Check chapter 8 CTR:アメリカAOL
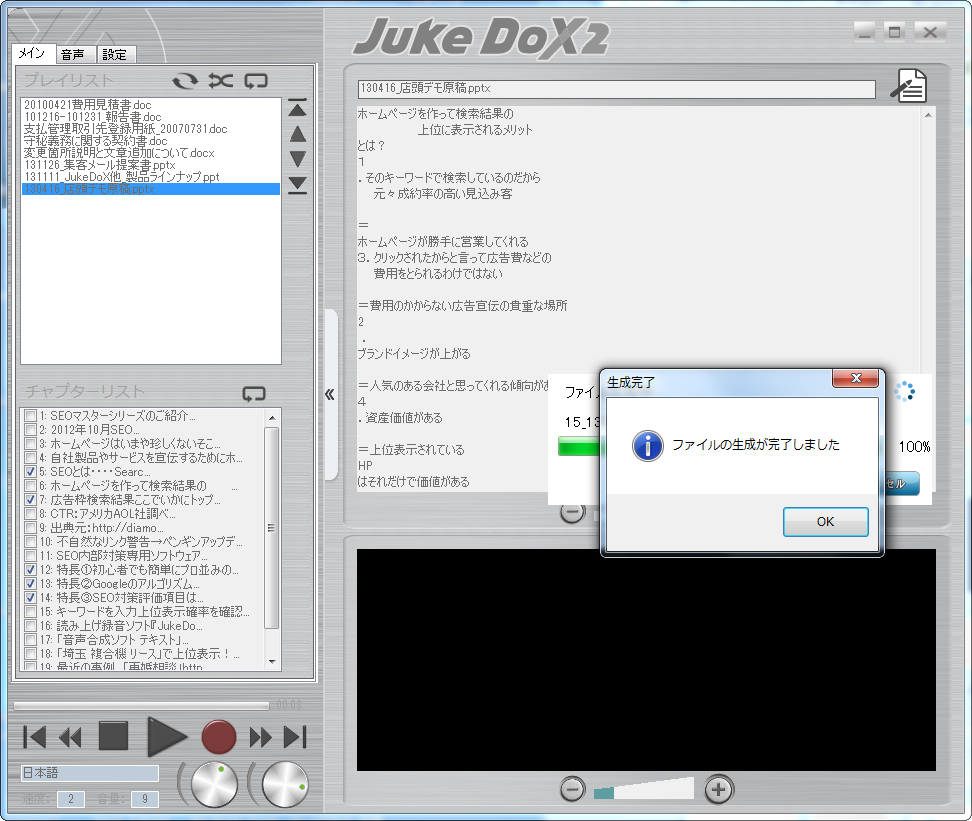972x821 pixels. pos(30,513)
